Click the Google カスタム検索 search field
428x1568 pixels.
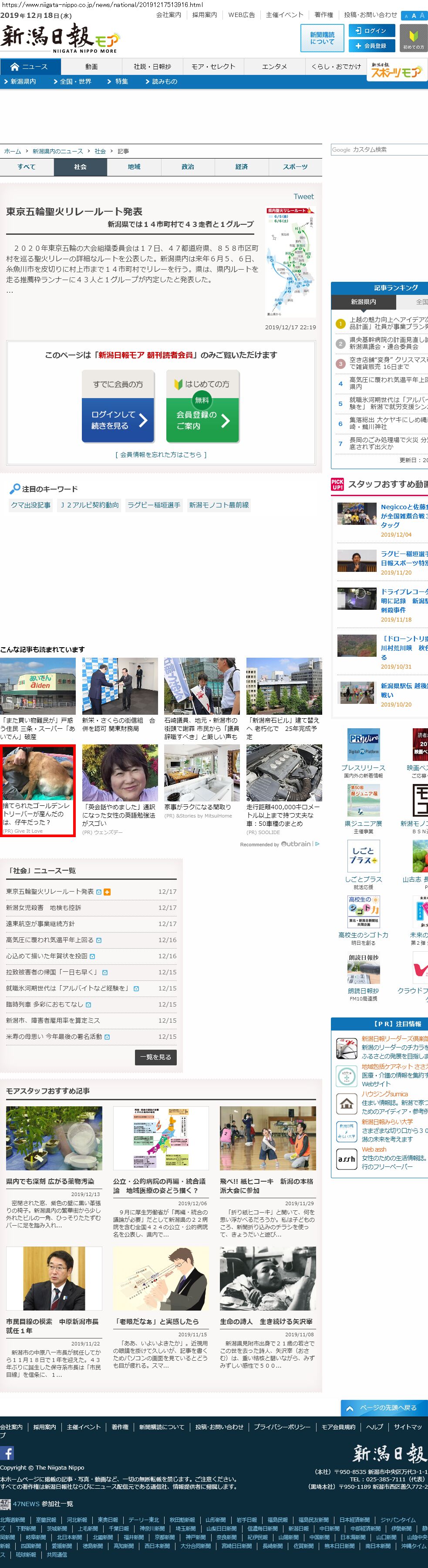tap(379, 150)
